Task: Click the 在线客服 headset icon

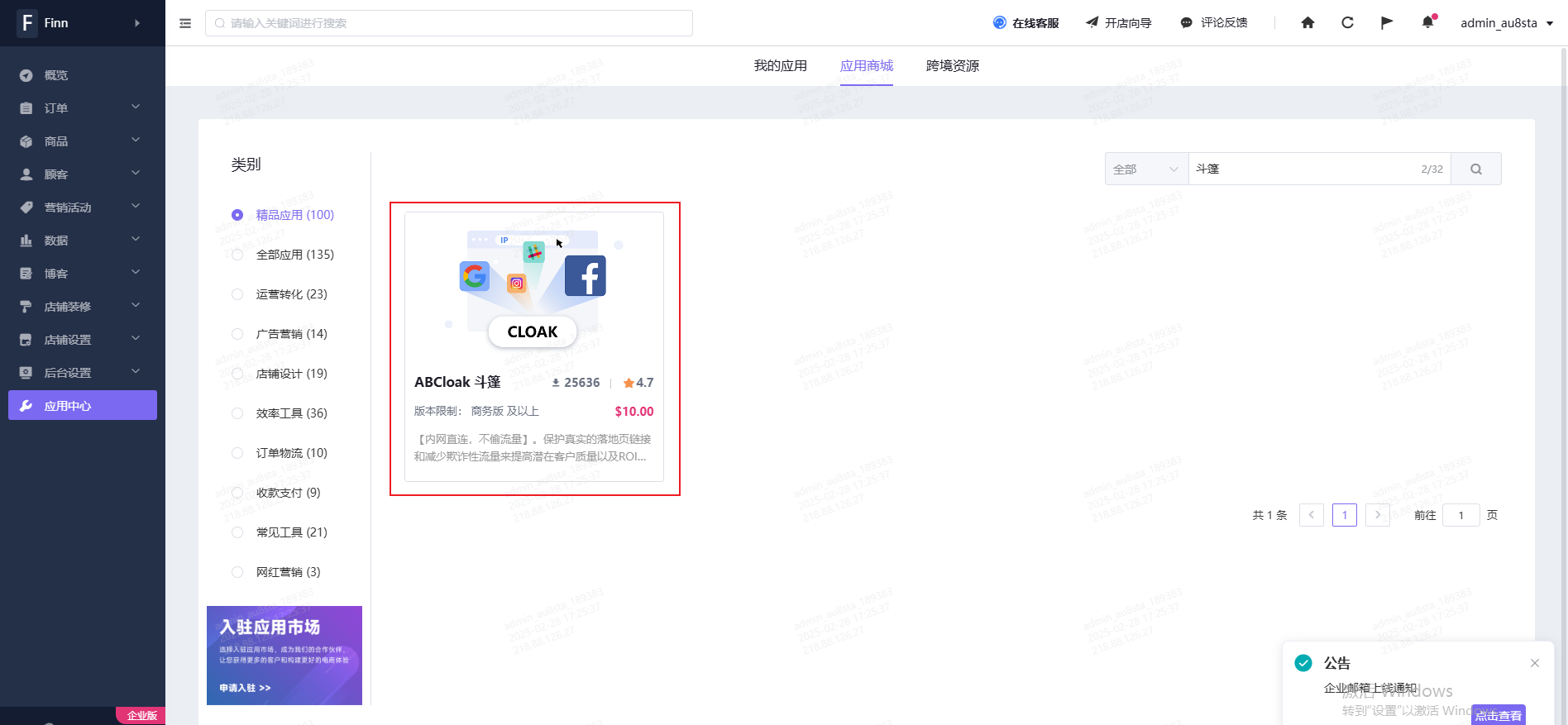Action: pos(1000,23)
